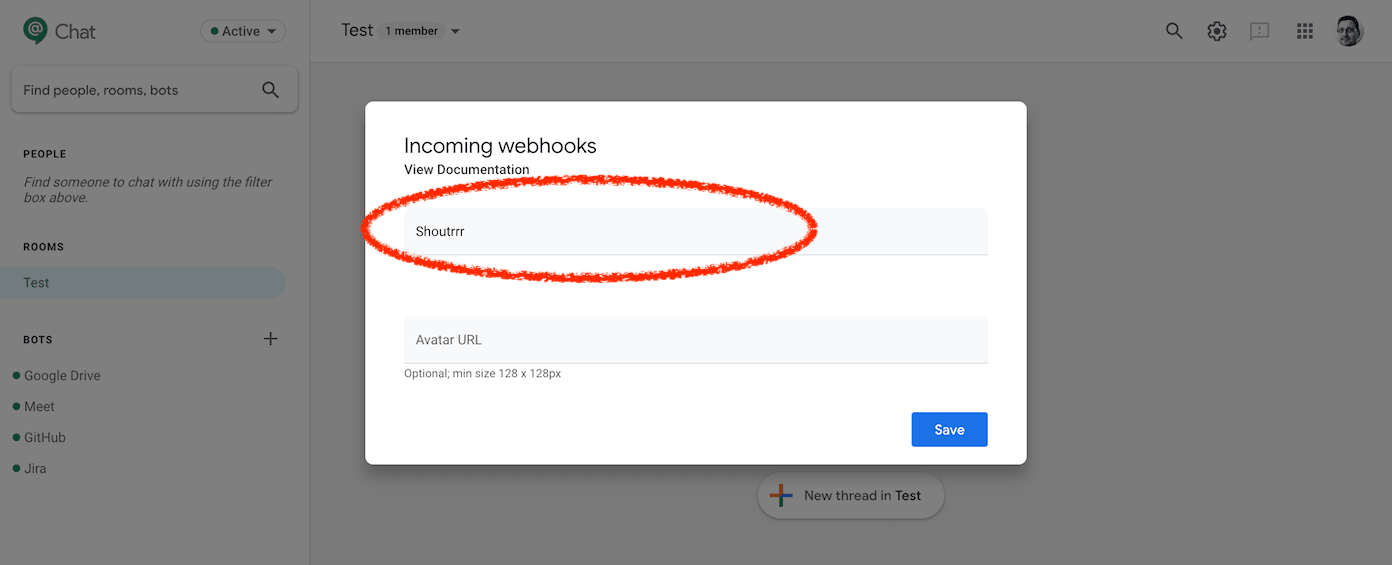Expand the Test room member dropdown
Image resolution: width=1392 pixels, height=565 pixels.
point(455,31)
